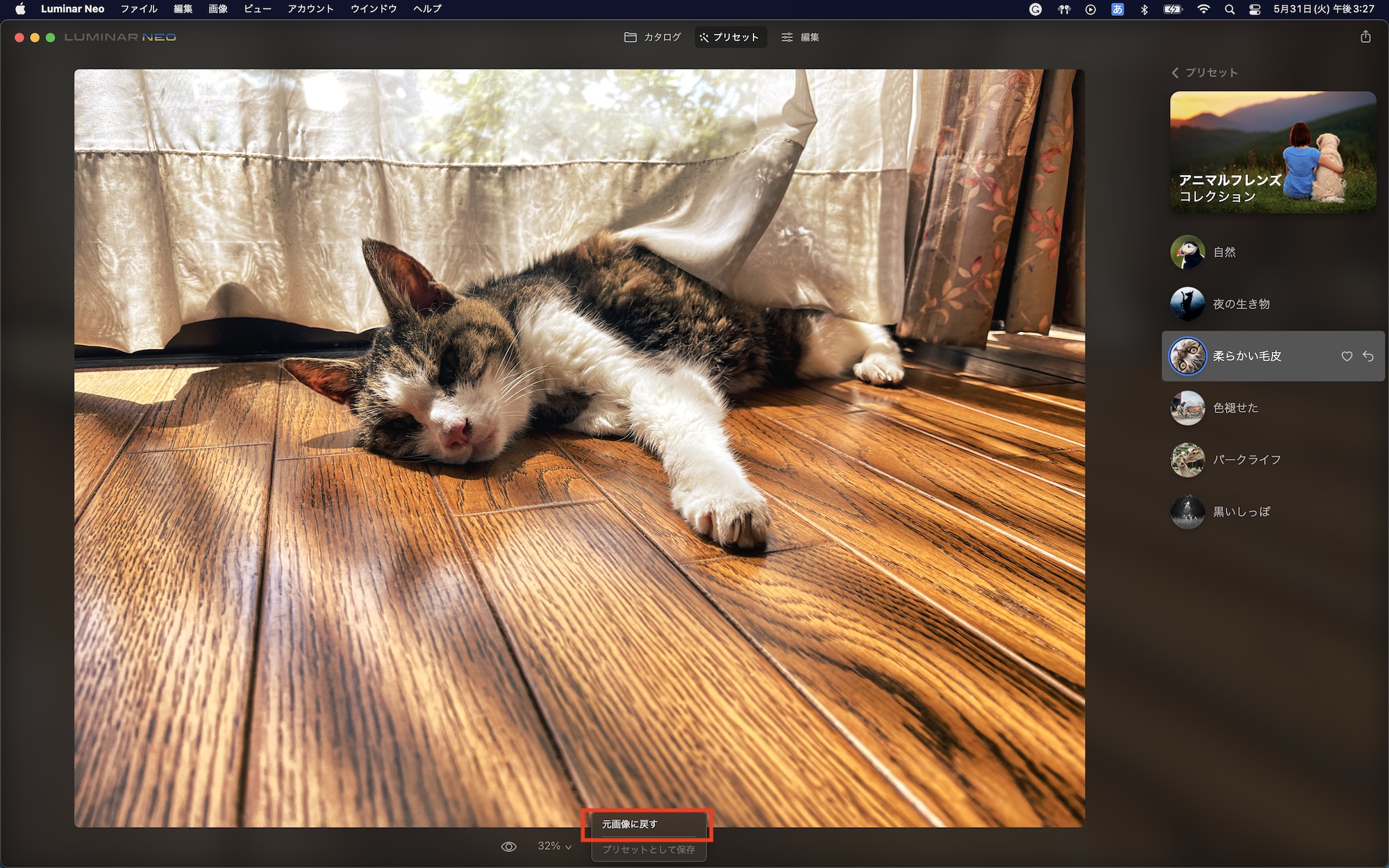Select the プリセット tab

[729, 37]
